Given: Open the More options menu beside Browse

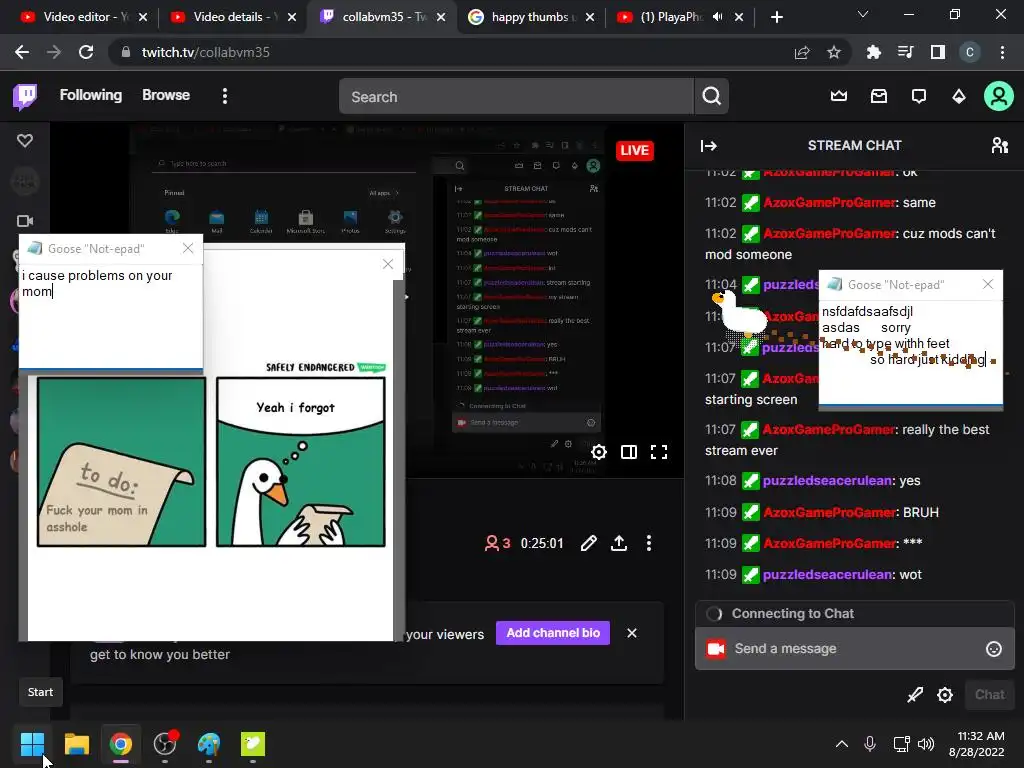Looking at the screenshot, I should pos(225,97).
